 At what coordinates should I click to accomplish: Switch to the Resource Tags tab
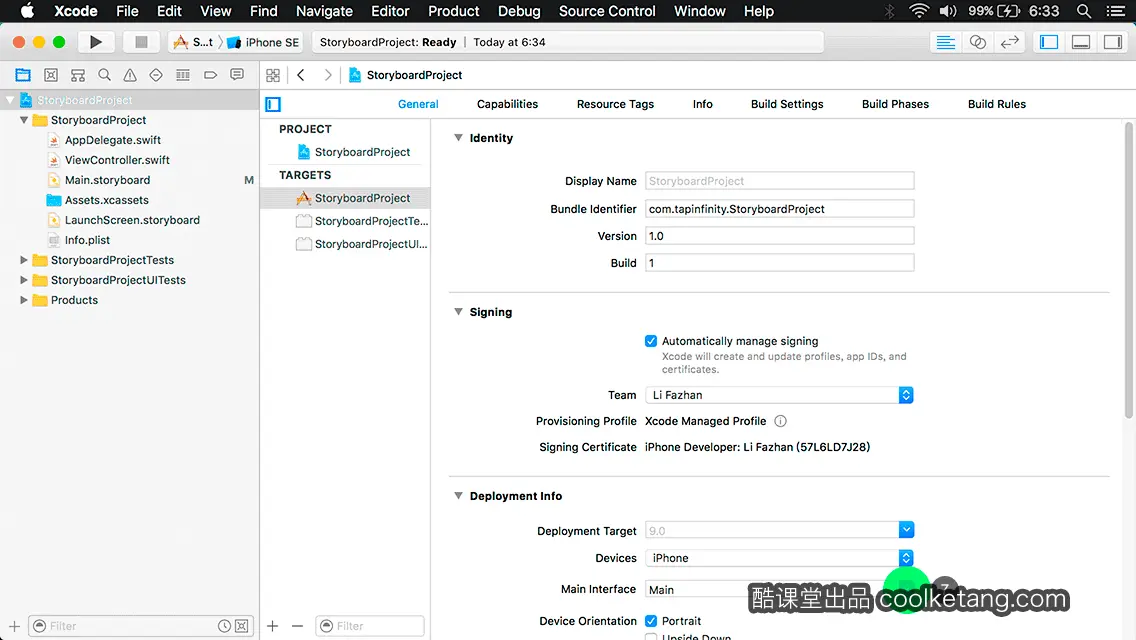coord(615,104)
